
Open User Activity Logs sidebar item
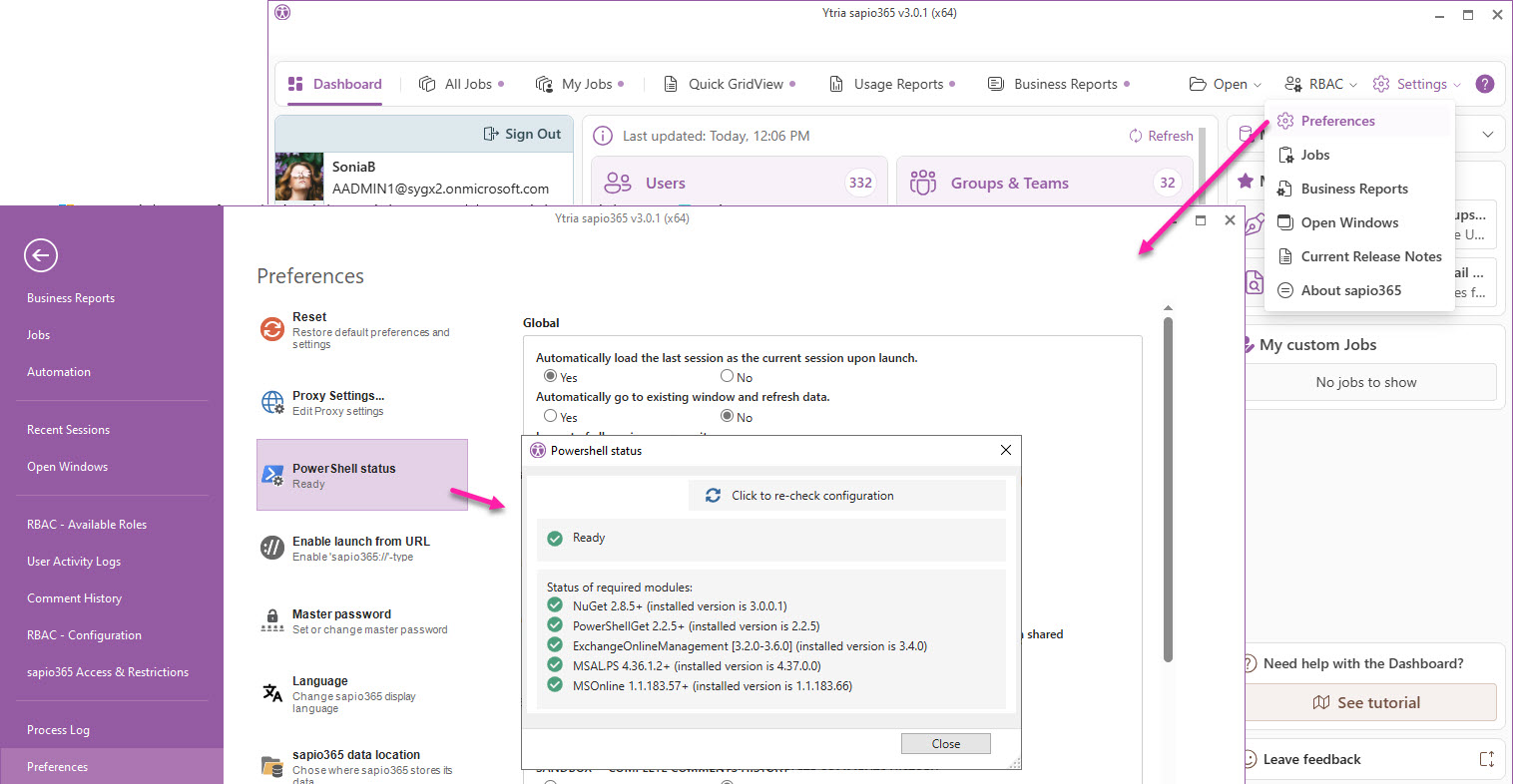(x=74, y=562)
